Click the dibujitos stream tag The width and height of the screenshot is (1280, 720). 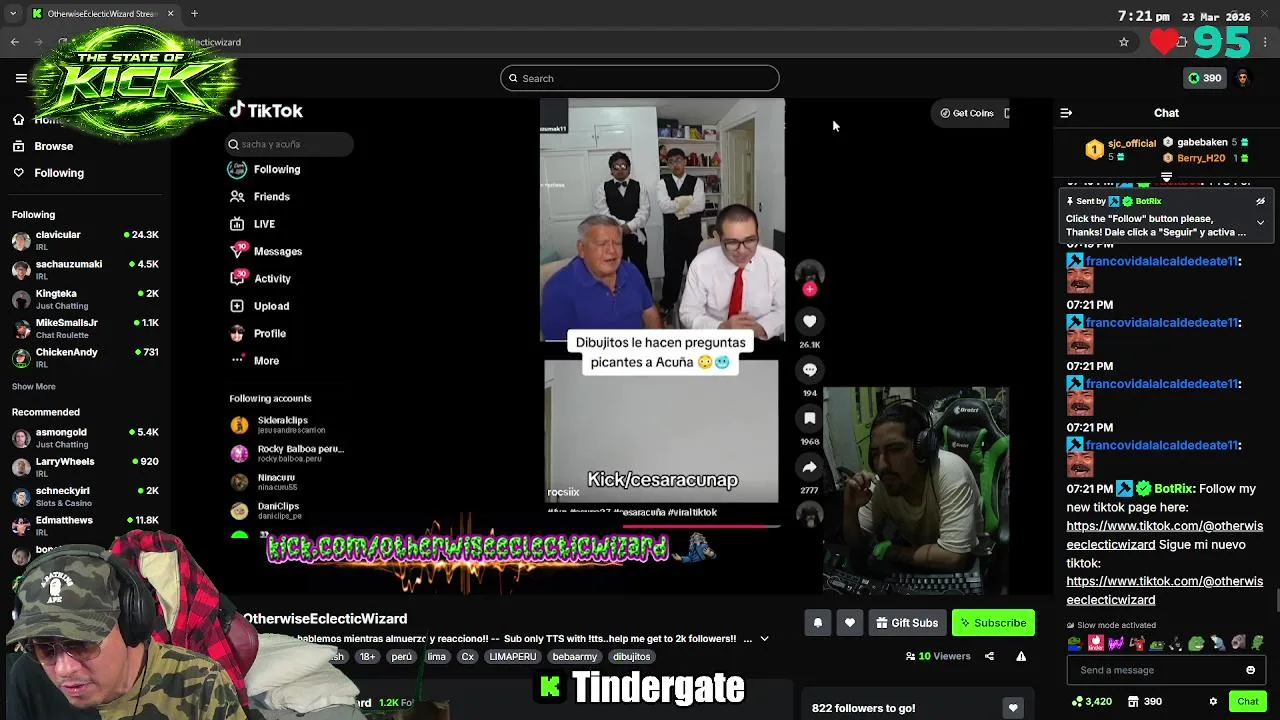(x=631, y=657)
